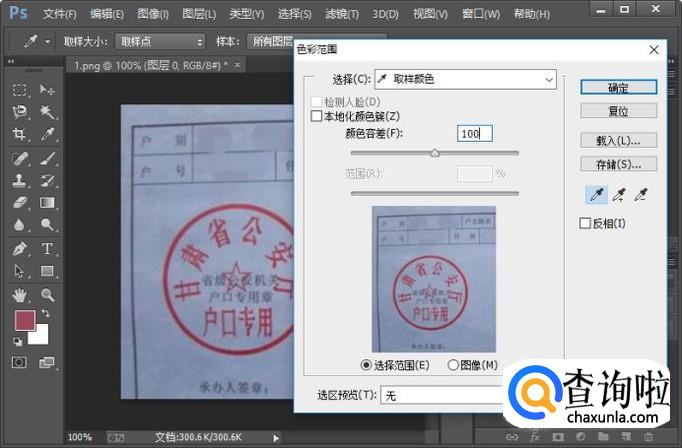Select the Clone Stamp tool

(x=19, y=181)
